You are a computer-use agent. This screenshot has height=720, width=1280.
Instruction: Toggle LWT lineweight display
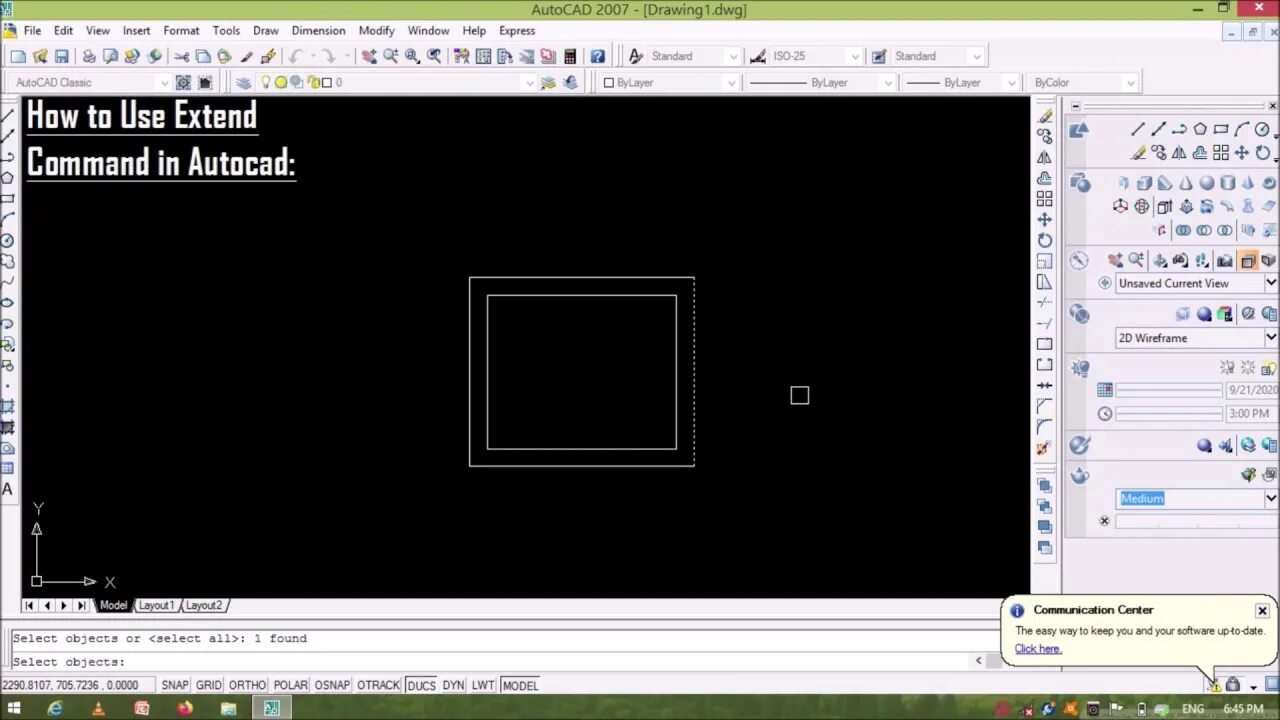tap(483, 685)
